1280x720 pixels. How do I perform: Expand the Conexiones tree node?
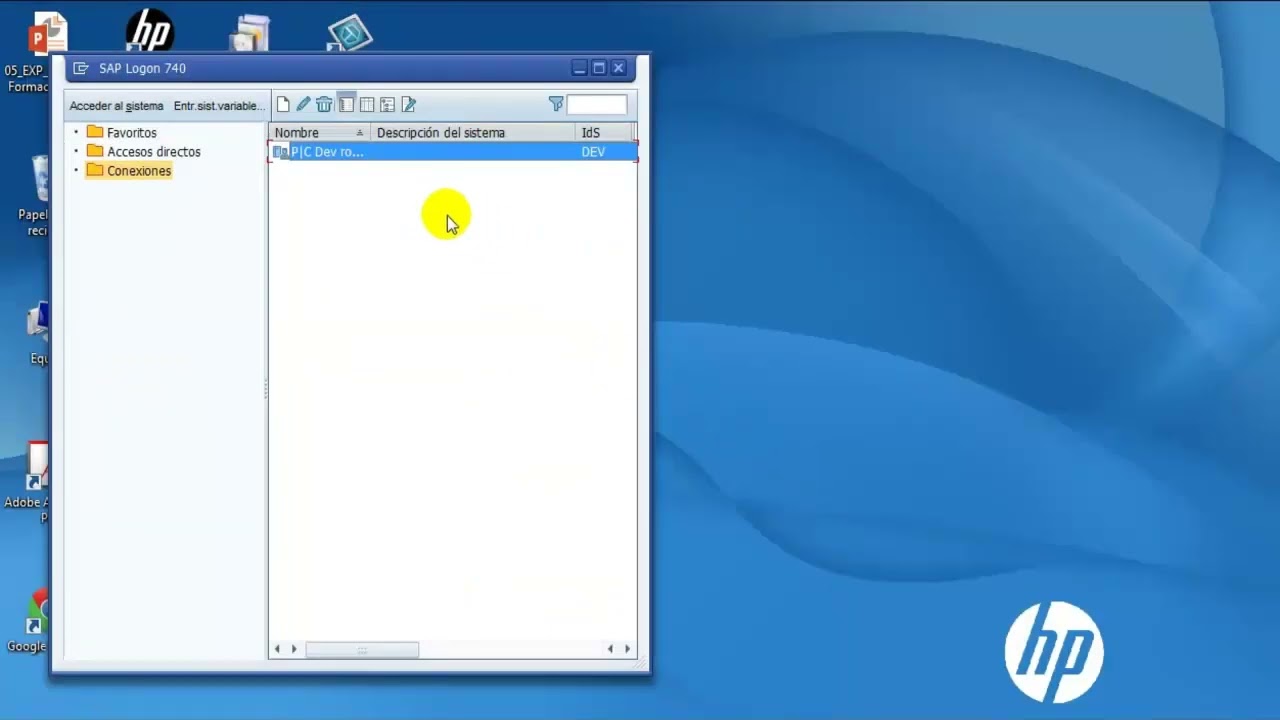point(76,170)
